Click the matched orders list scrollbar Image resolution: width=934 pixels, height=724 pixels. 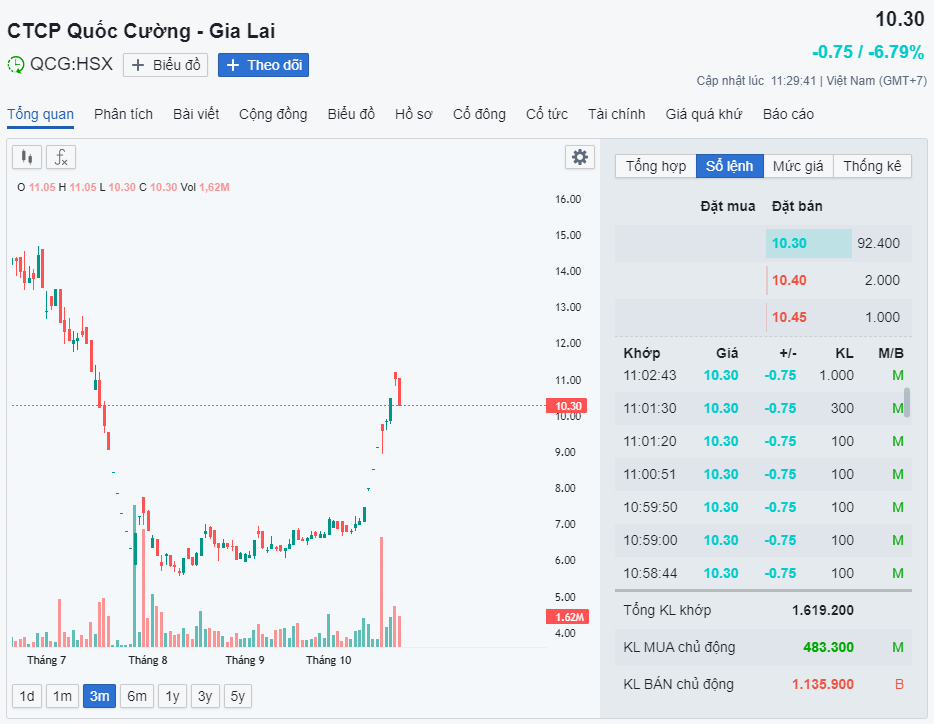[907, 402]
